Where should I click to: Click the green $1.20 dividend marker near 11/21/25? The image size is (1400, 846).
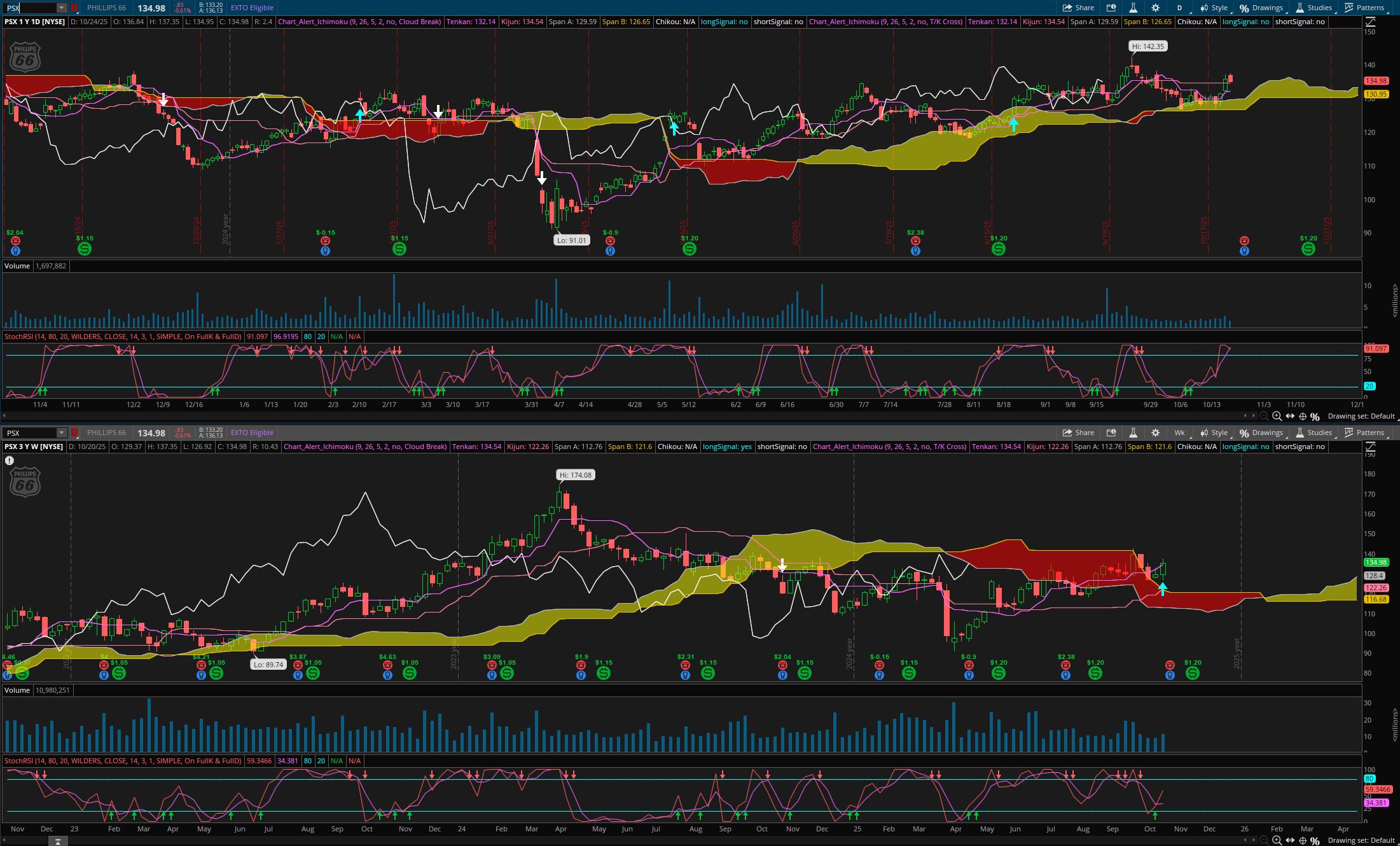[x=1308, y=249]
